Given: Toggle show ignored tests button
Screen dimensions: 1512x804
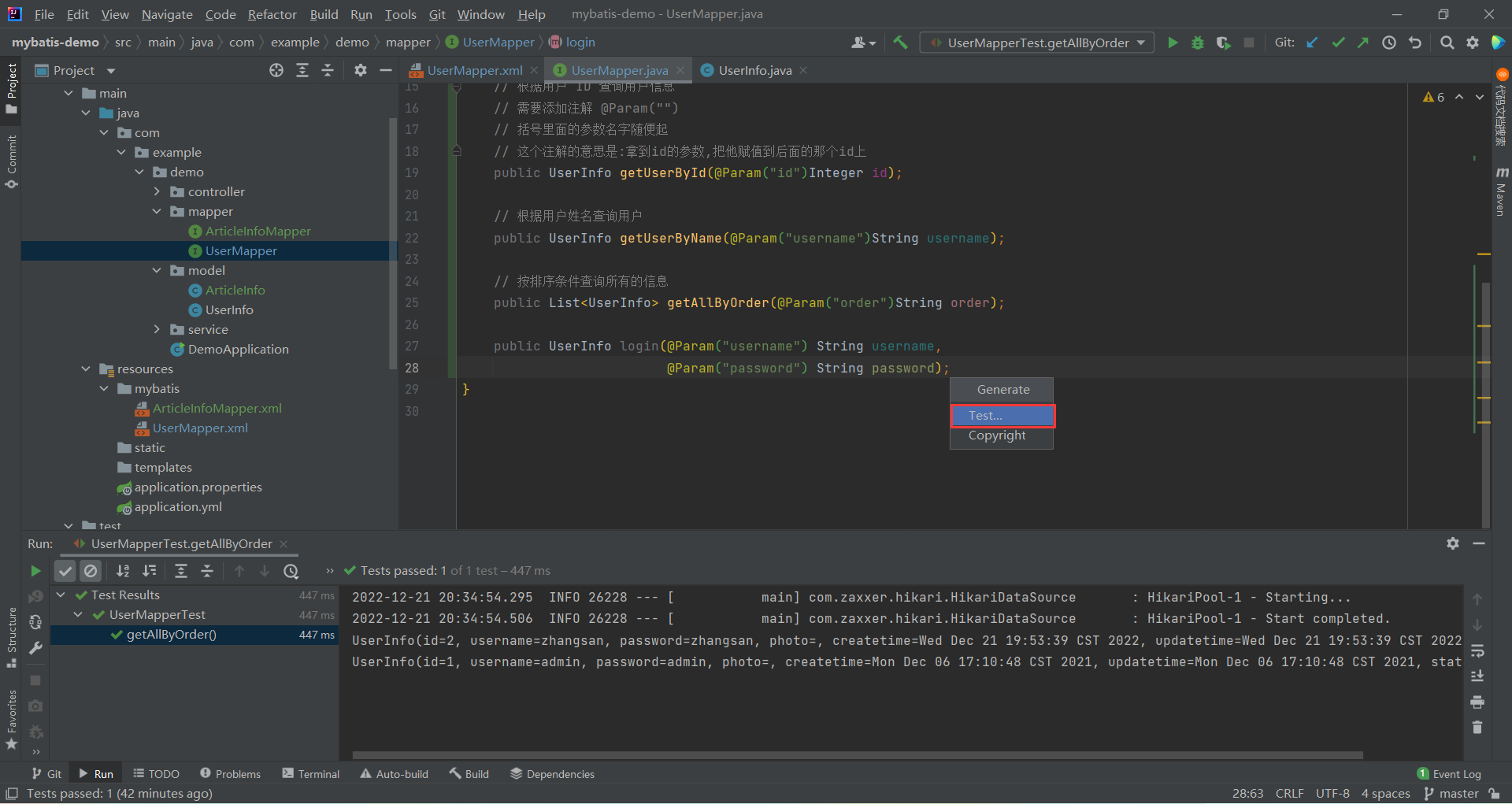Looking at the screenshot, I should coord(91,571).
